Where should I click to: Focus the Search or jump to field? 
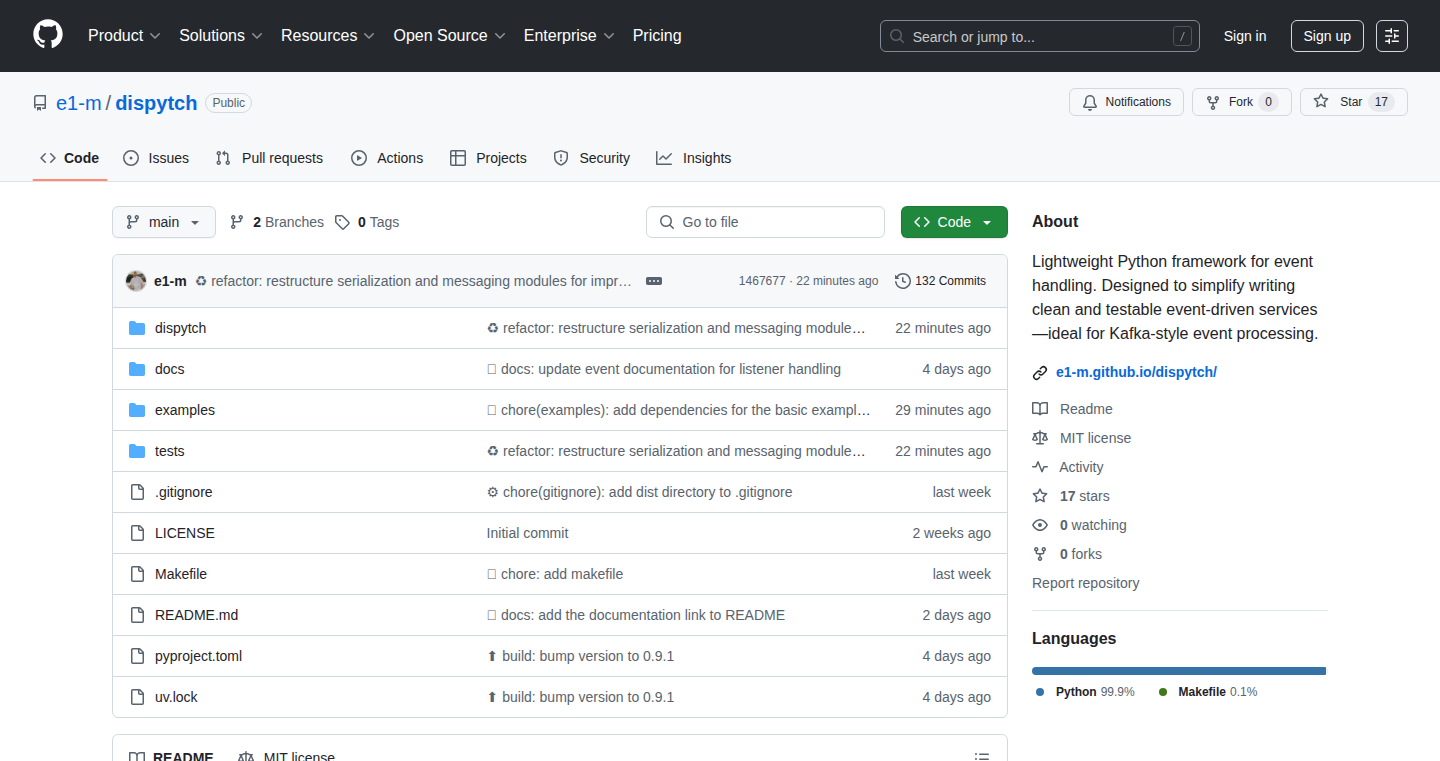[x=1040, y=36]
